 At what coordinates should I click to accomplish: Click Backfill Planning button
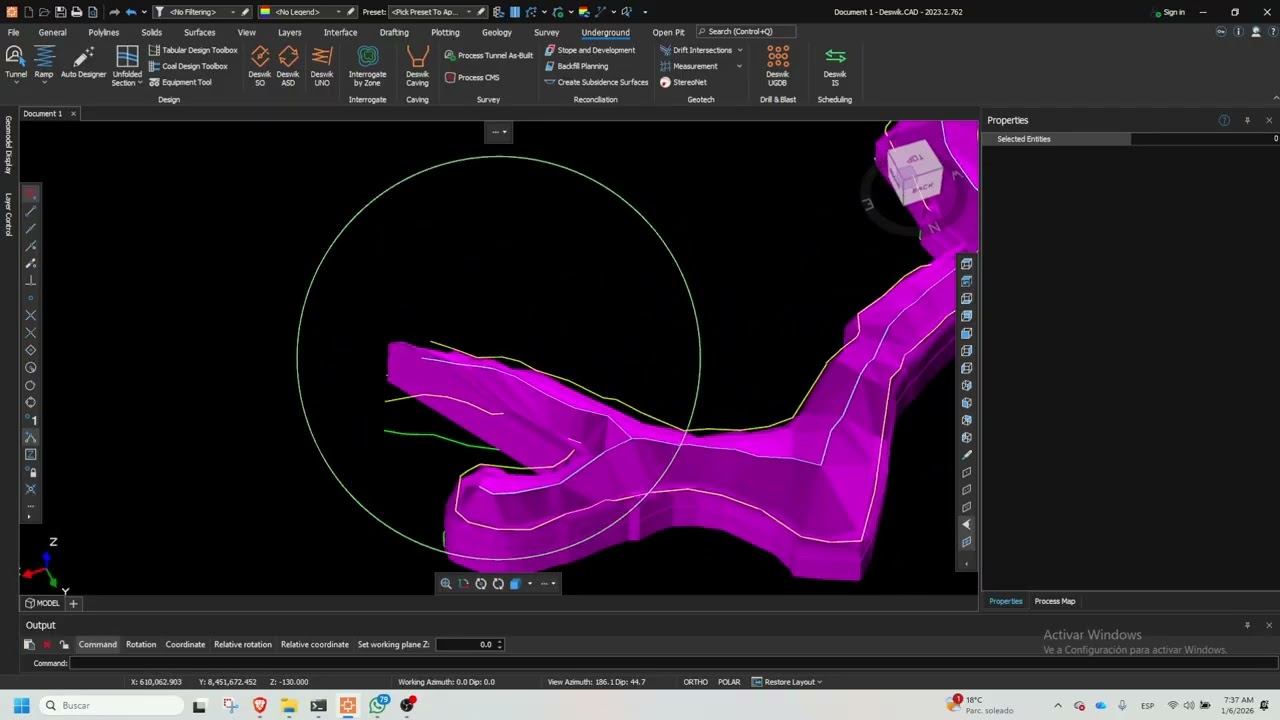click(576, 66)
